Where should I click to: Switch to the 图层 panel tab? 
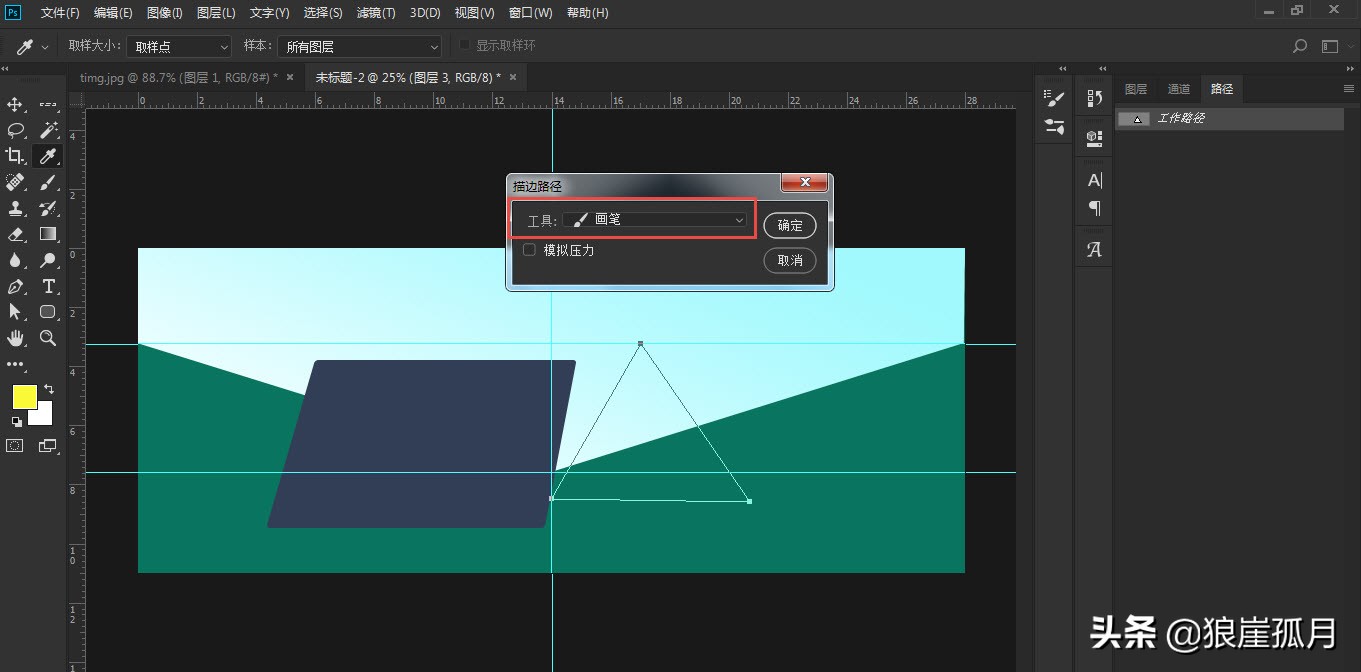coord(1136,89)
